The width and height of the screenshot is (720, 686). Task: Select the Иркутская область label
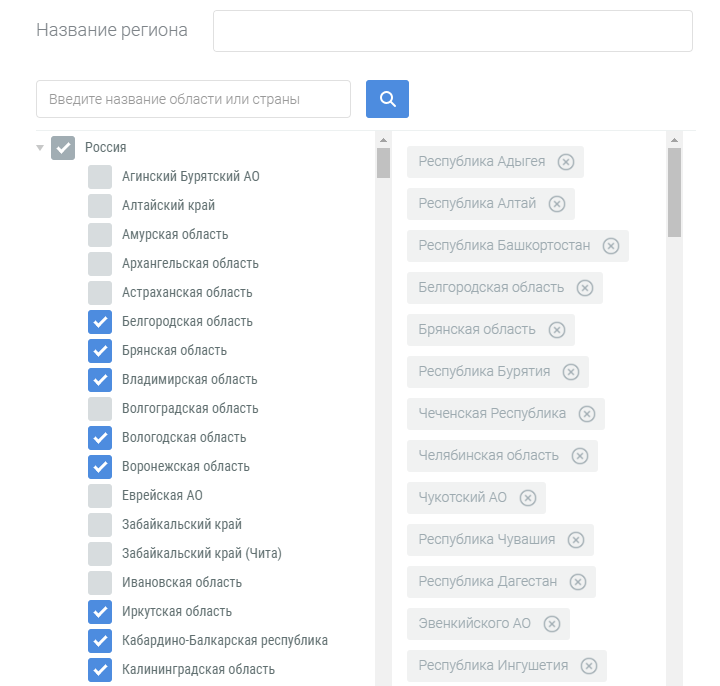(177, 612)
